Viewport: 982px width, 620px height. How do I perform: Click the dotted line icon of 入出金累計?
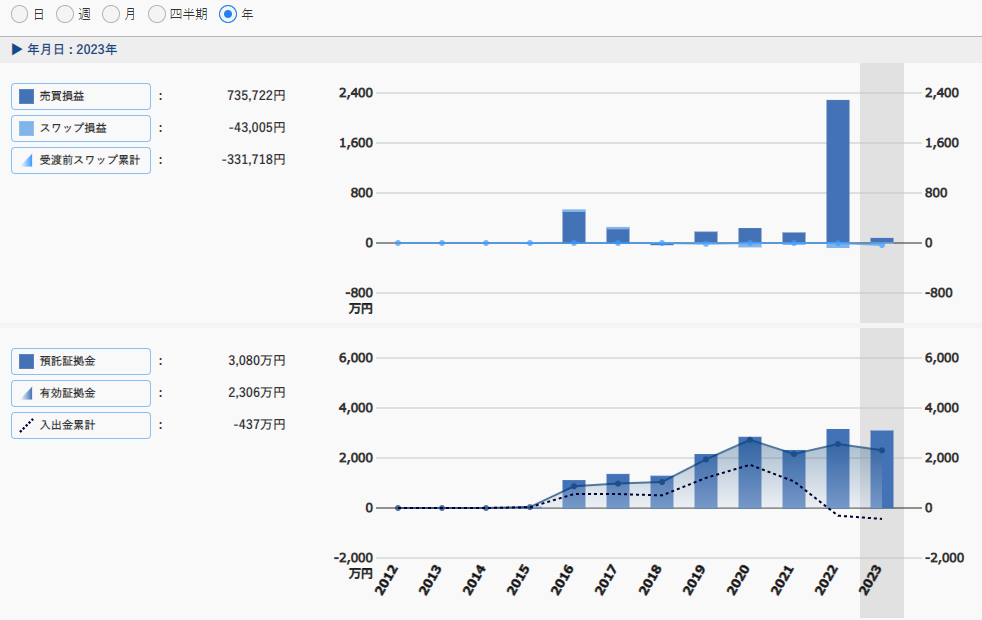(x=26, y=425)
